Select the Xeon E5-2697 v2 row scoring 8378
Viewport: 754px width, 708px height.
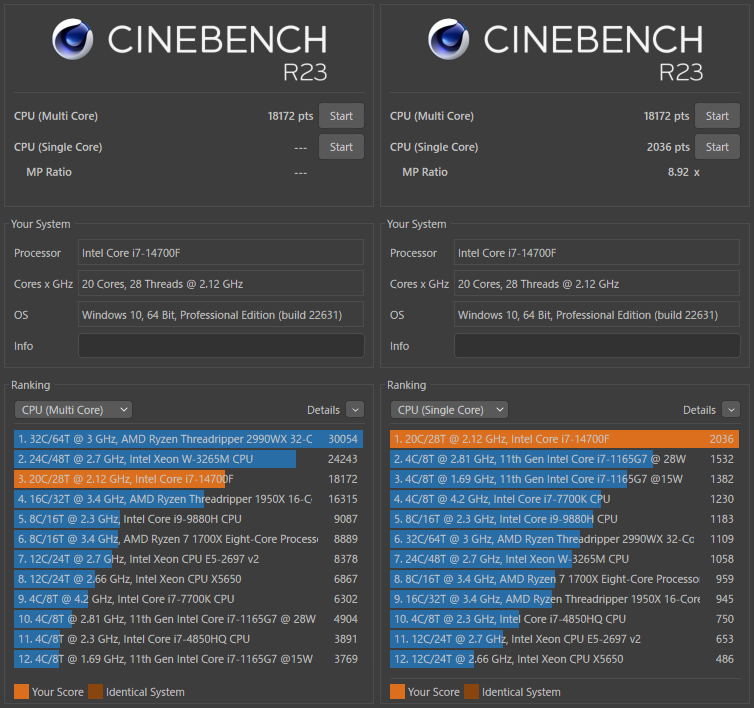[x=188, y=559]
